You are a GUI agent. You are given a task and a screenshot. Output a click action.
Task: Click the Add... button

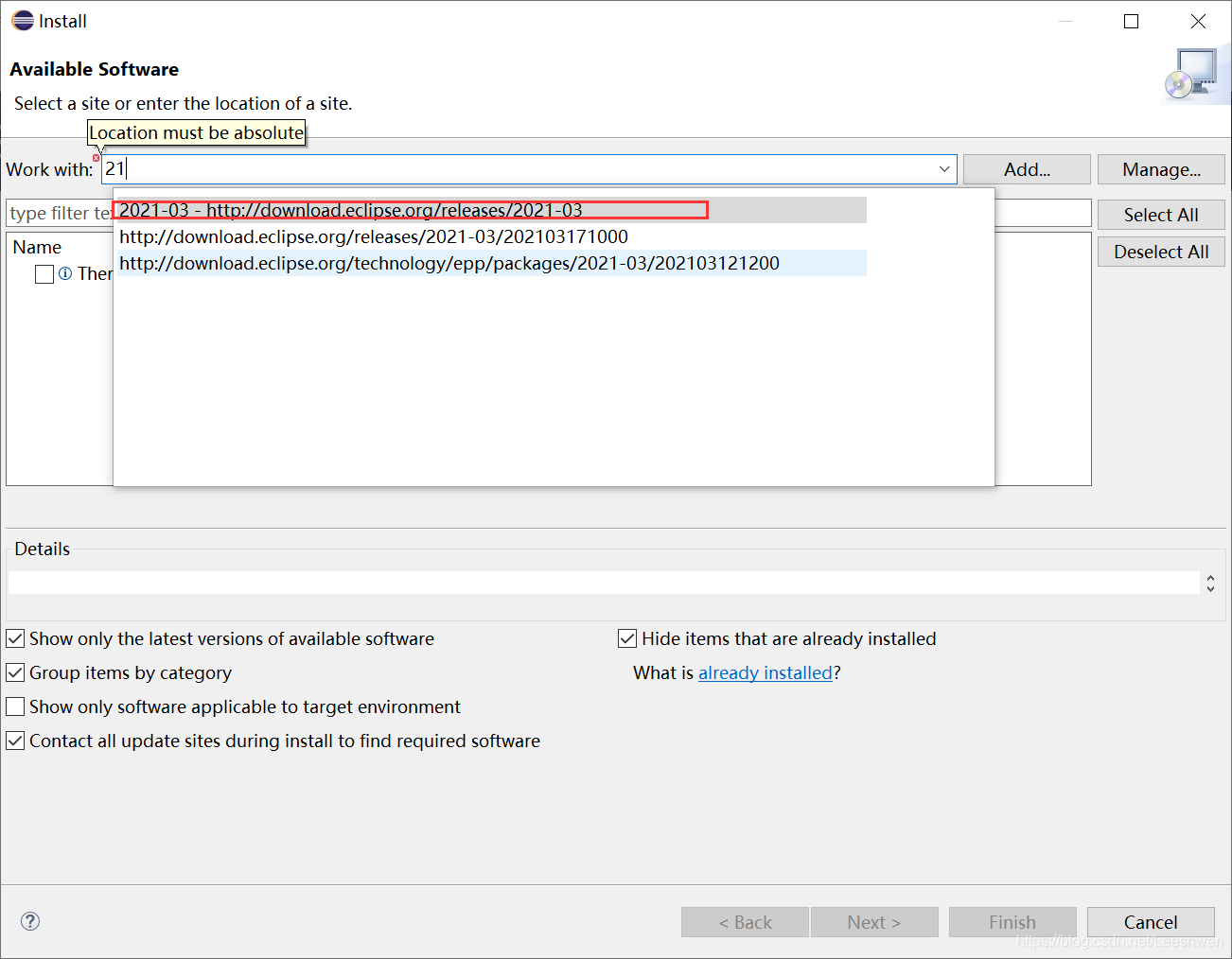(x=1027, y=169)
